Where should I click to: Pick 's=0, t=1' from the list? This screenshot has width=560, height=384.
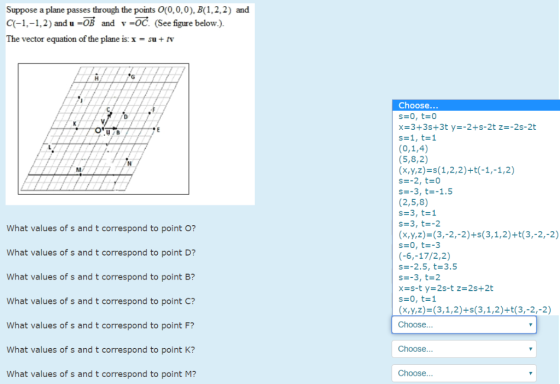point(476,299)
